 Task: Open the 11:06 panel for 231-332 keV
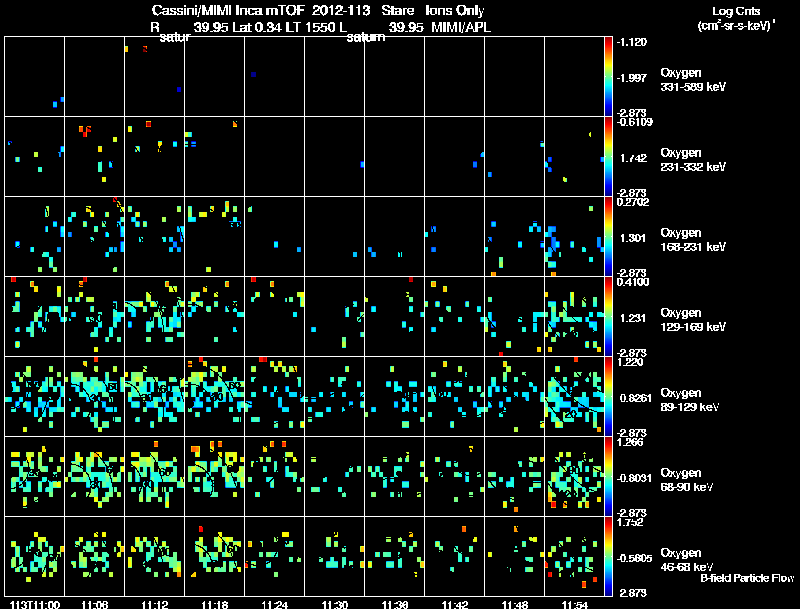tap(94, 157)
